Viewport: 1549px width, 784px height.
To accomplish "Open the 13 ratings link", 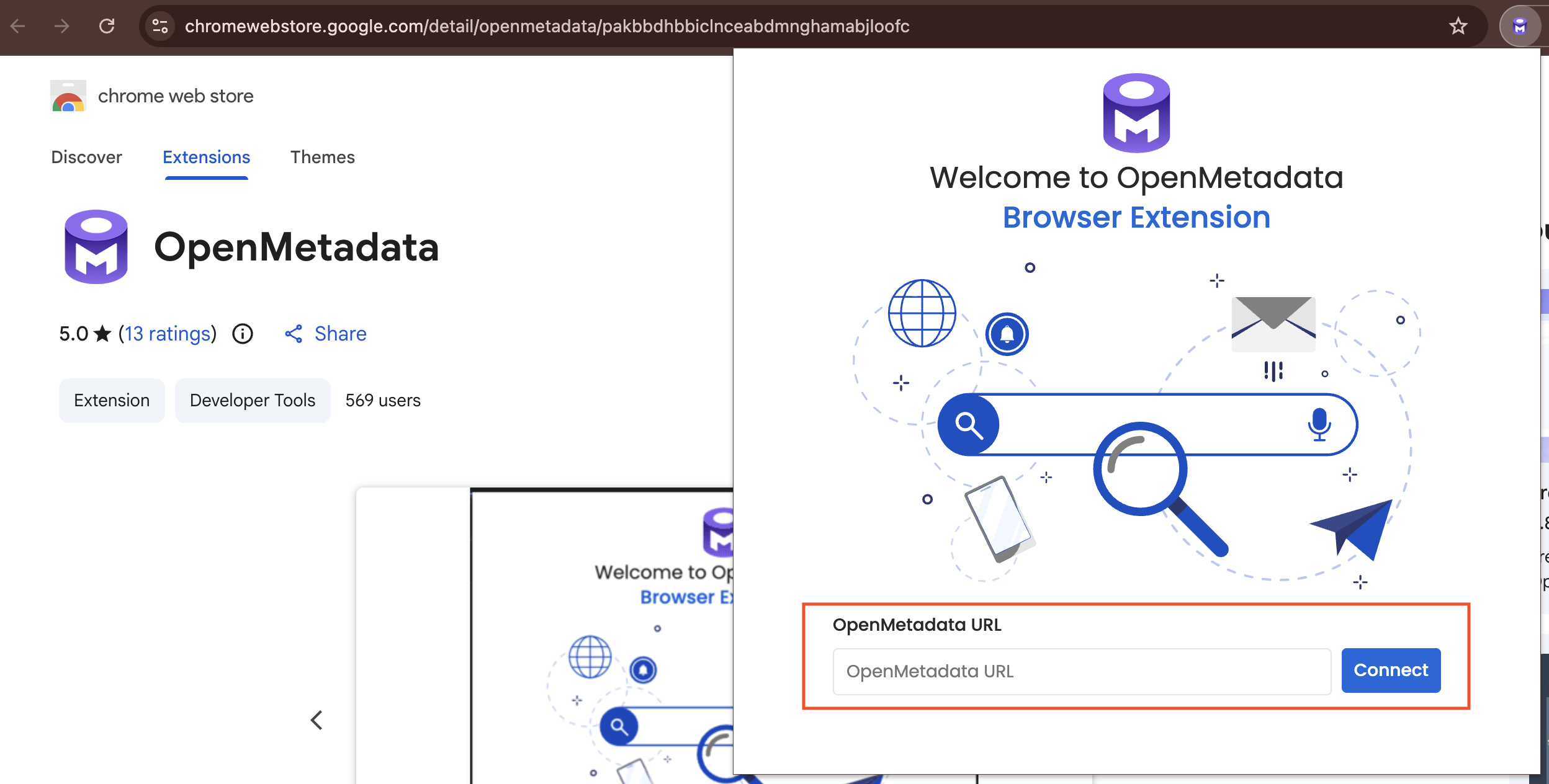I will click(x=168, y=334).
